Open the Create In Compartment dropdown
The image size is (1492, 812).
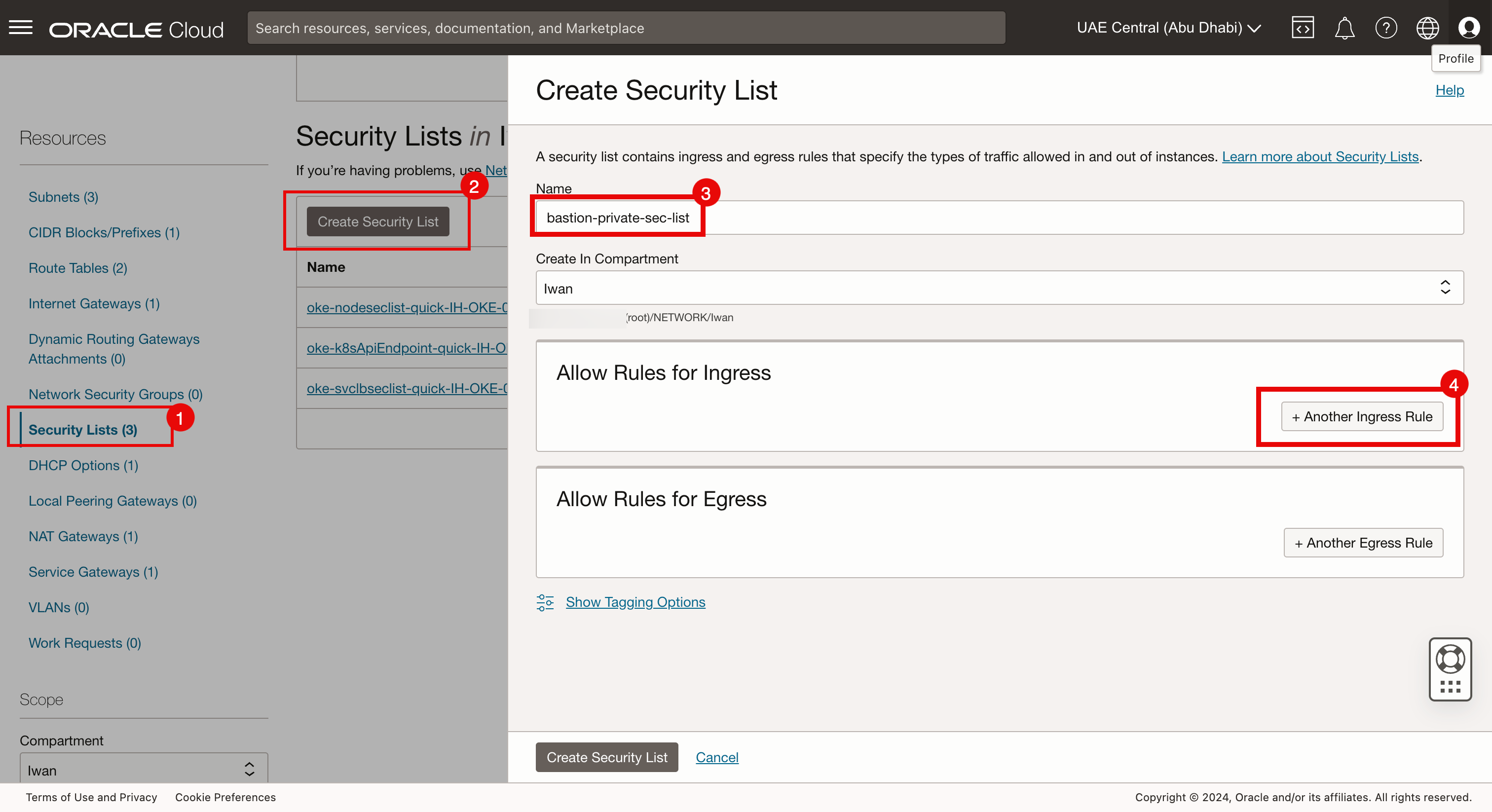999,288
